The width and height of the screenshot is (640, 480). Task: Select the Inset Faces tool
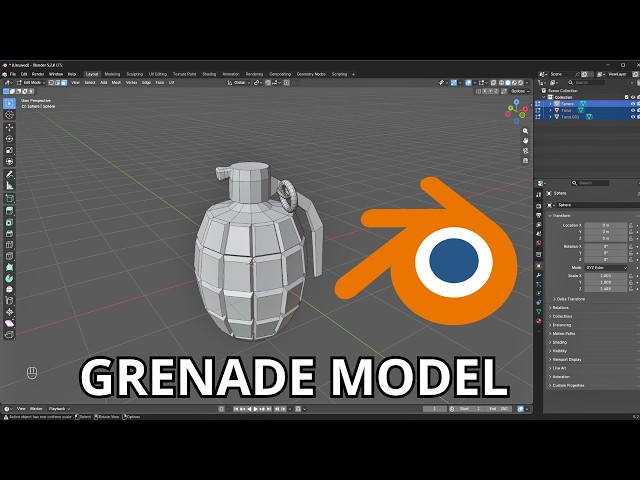click(9, 222)
